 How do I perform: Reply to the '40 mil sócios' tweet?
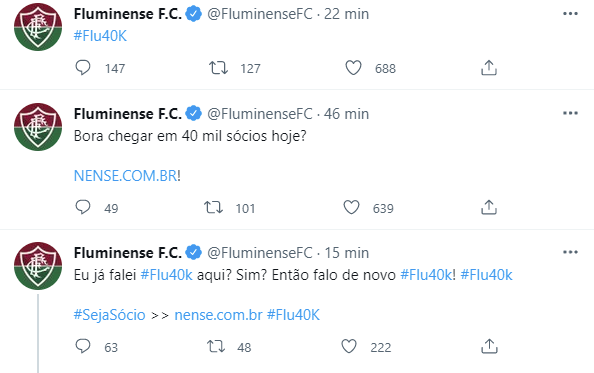pyautogui.click(x=83, y=207)
